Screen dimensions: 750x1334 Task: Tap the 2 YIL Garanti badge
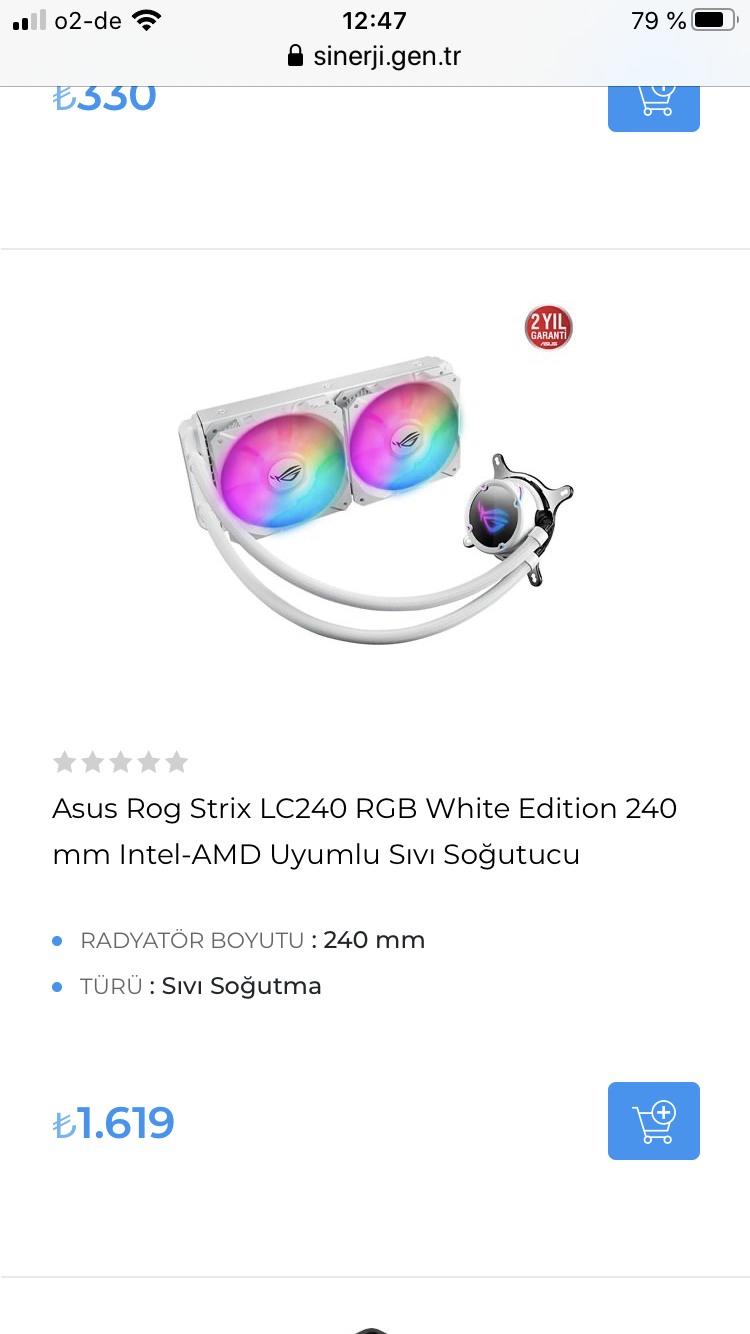549,328
